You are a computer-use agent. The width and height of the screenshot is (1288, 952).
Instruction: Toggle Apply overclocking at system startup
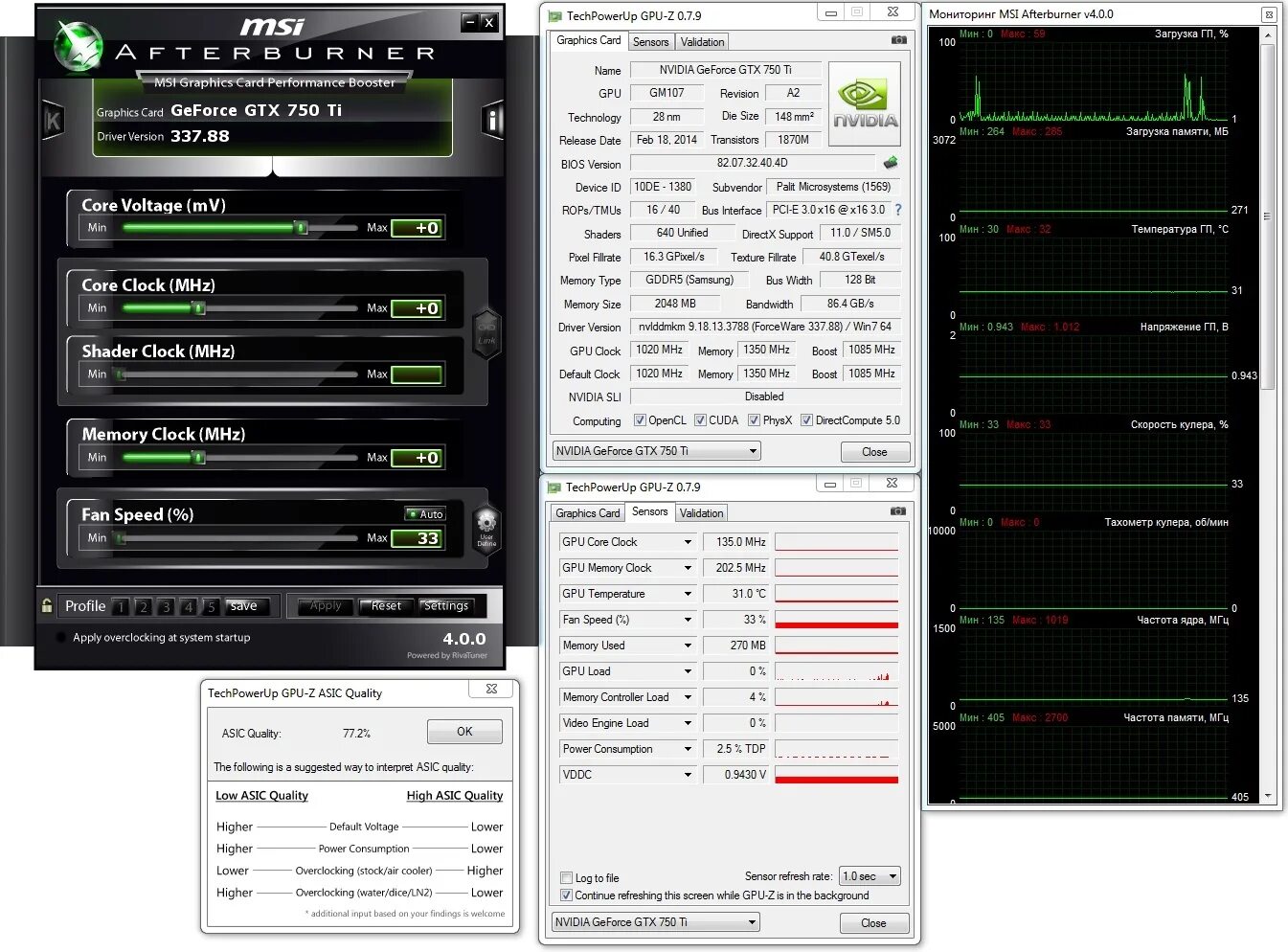pos(62,637)
